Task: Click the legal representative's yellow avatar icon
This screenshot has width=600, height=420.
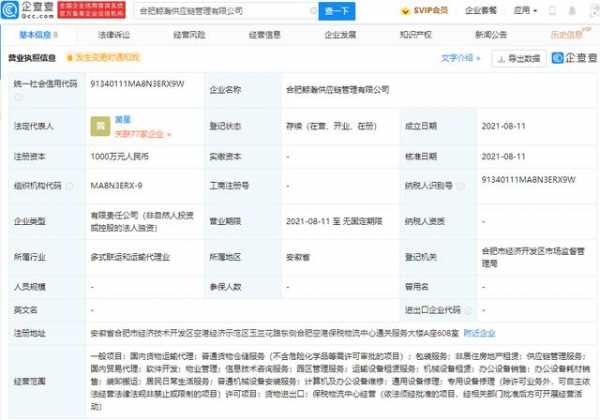Action: (x=100, y=127)
